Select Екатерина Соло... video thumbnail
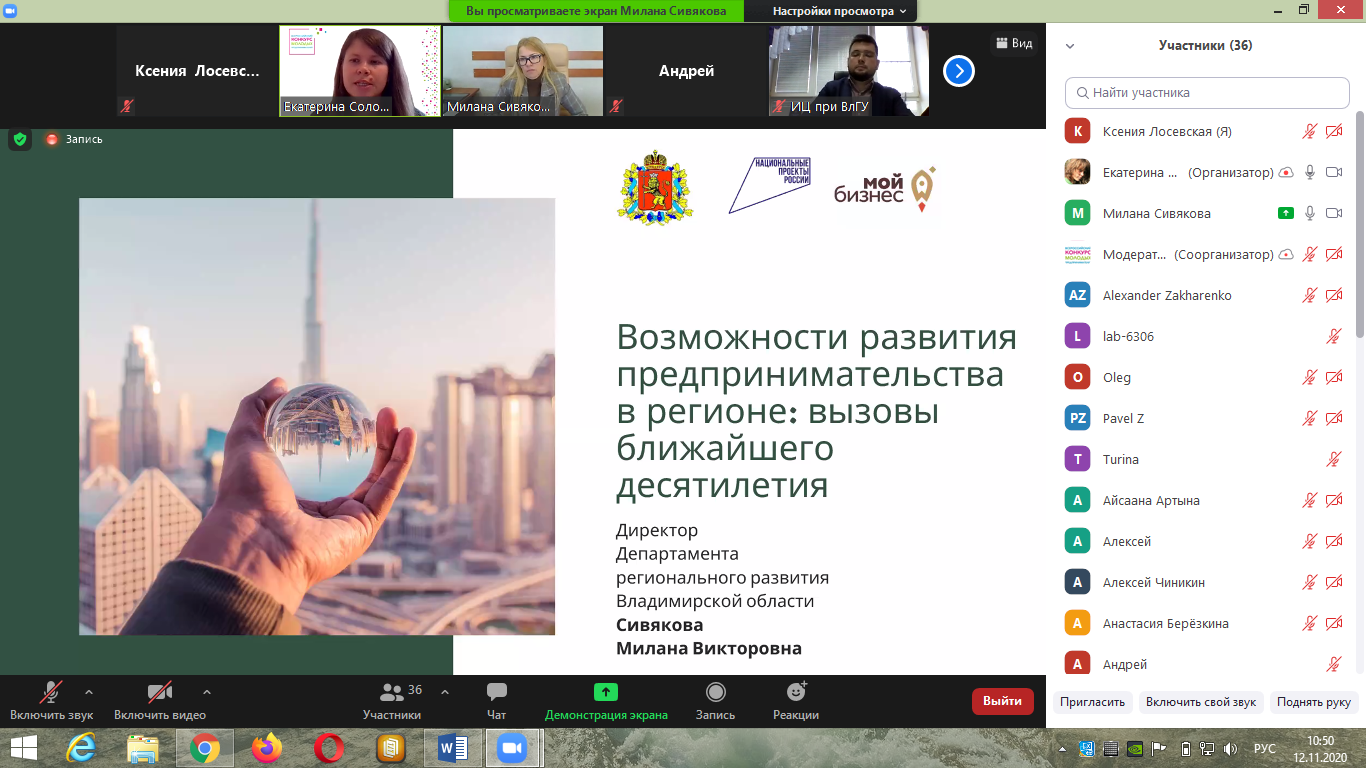This screenshot has height=768, width=1366. pos(360,71)
